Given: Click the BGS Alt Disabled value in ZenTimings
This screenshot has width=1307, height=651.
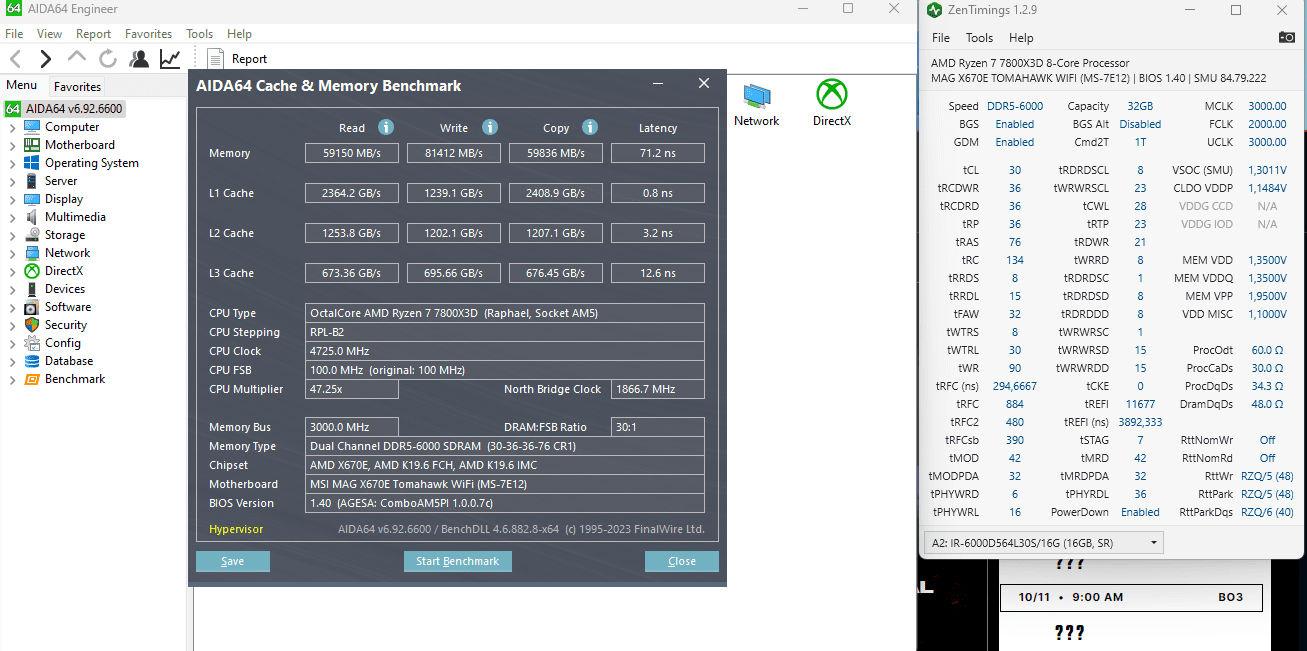Looking at the screenshot, I should coord(1140,124).
